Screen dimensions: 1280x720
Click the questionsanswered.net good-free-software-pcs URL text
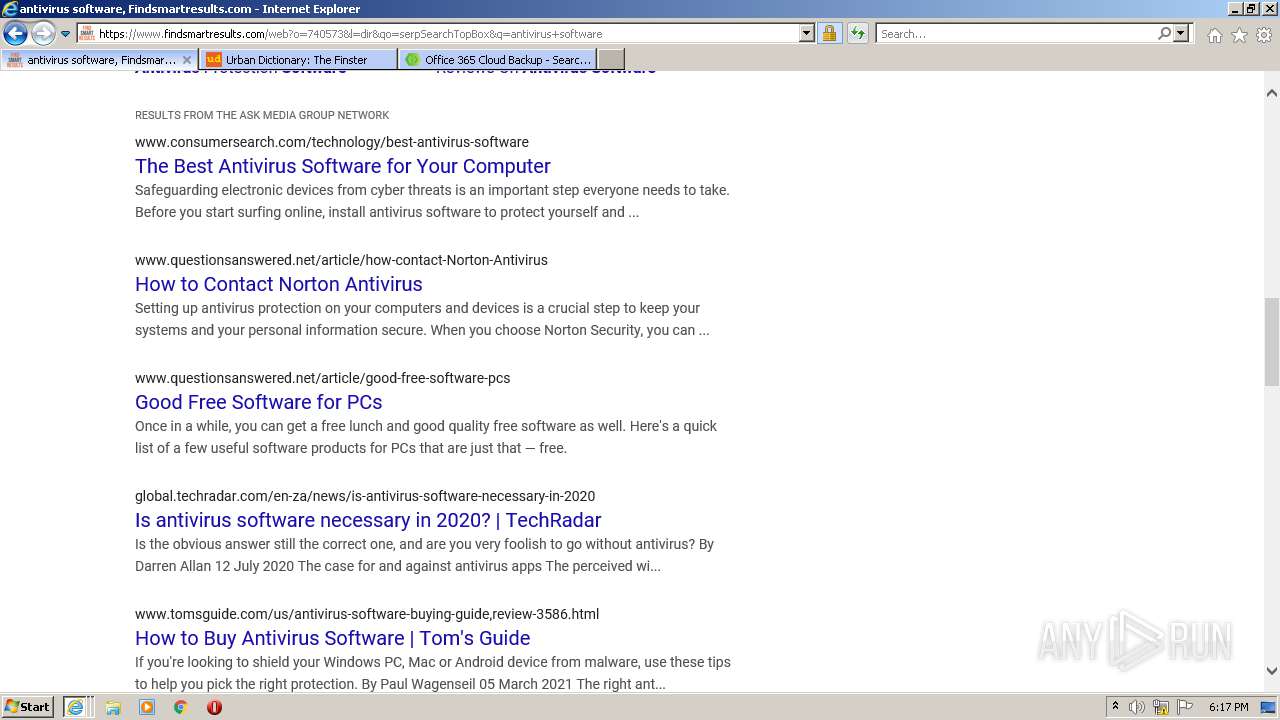pyautogui.click(x=323, y=378)
